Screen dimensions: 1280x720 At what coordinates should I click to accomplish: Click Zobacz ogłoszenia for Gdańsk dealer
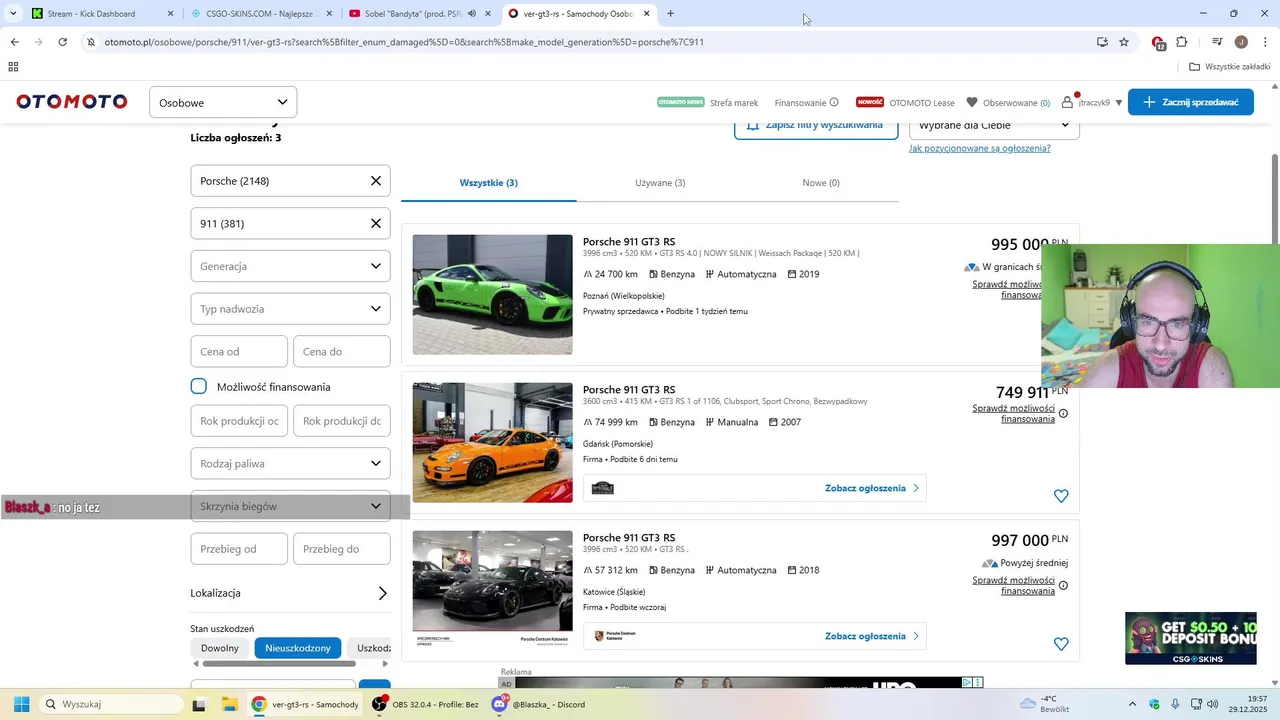[x=871, y=488]
